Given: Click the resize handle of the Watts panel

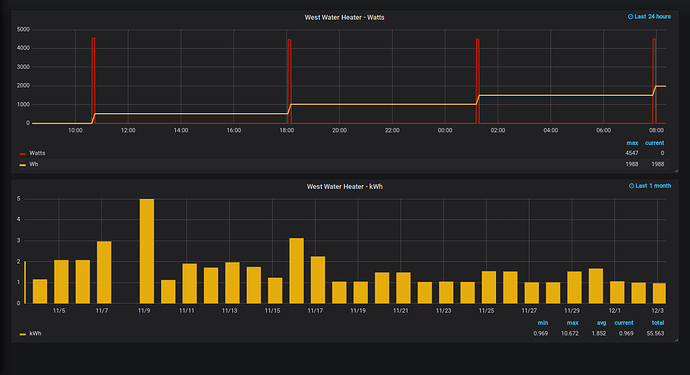Looking at the screenshot, I should coord(676,170).
